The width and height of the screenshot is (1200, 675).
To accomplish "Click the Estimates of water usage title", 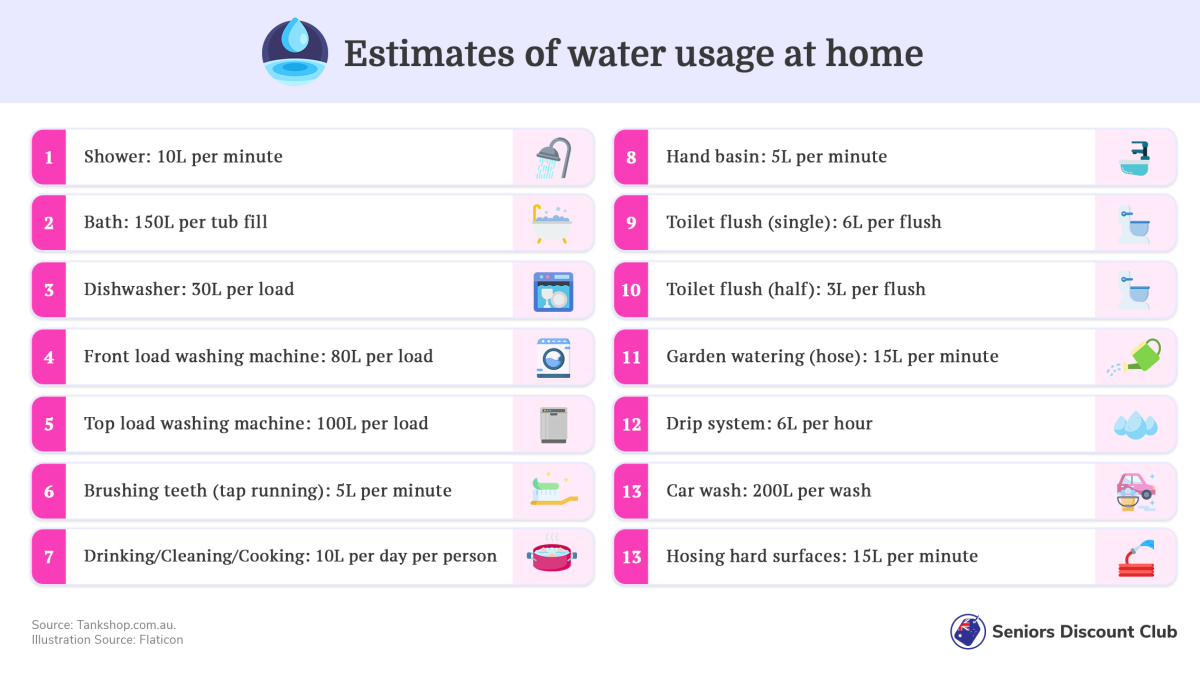I will click(x=633, y=53).
